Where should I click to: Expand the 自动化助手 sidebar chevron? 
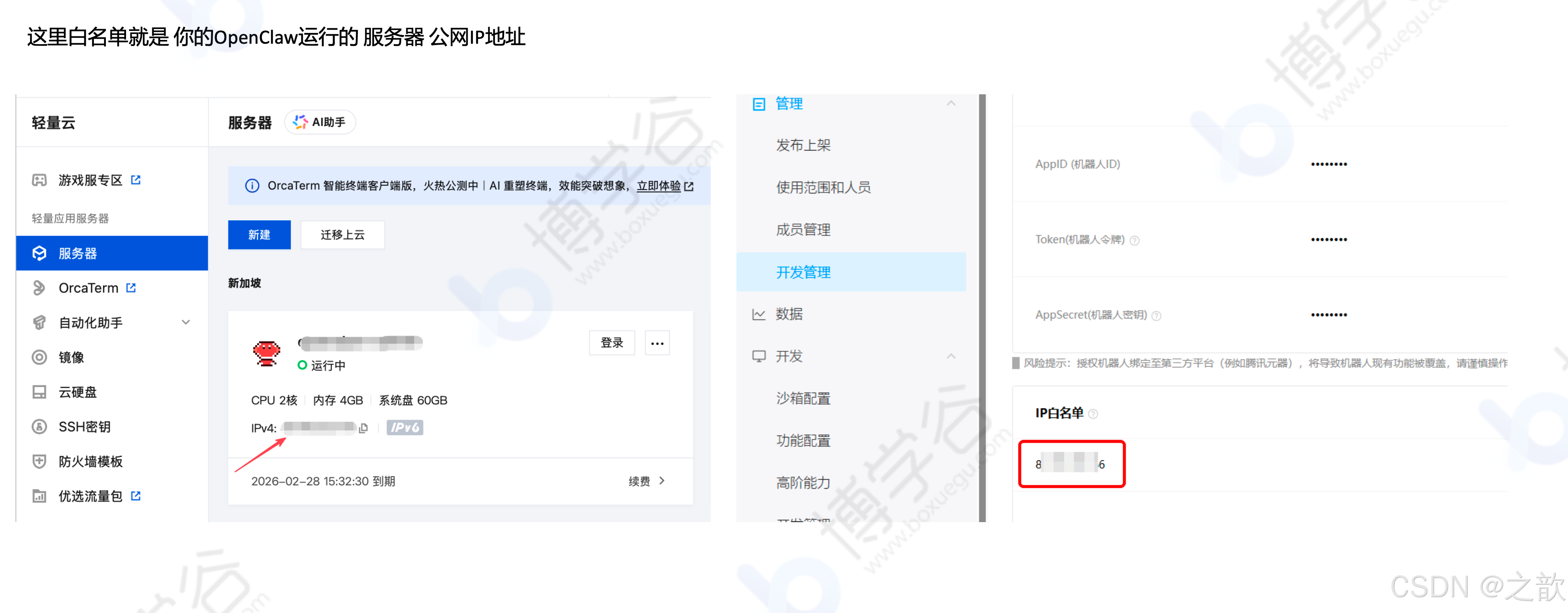point(186,322)
